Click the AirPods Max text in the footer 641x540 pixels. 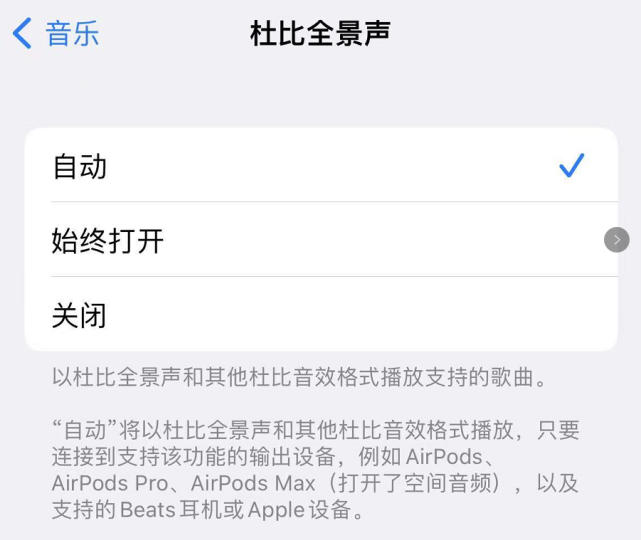coord(253,483)
